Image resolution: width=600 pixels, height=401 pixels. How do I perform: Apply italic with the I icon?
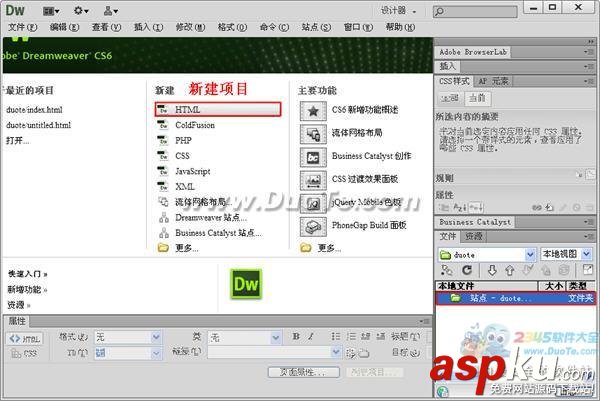pyautogui.click(x=311, y=336)
